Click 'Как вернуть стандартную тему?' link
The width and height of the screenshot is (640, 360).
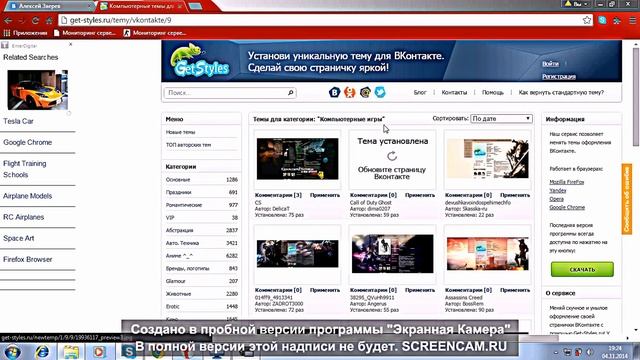coord(561,93)
